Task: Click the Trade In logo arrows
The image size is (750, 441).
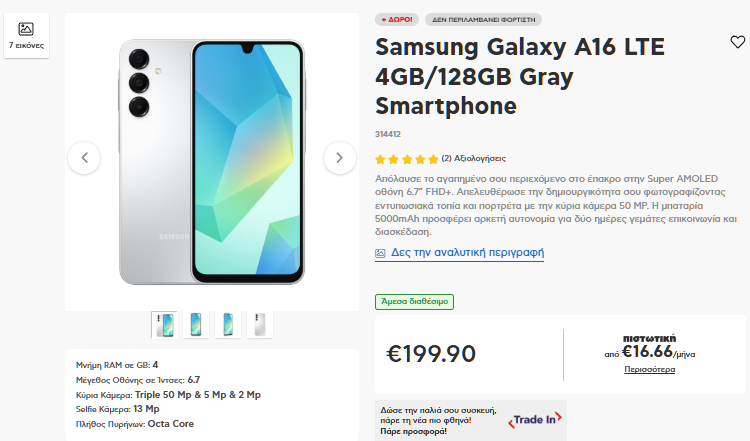Action: coord(535,419)
